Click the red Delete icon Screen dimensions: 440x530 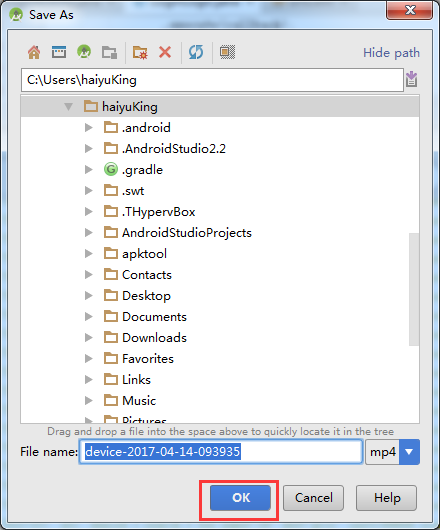165,52
